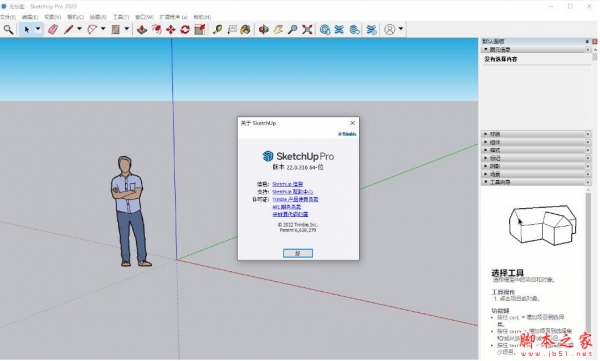Pick the Pan hand tool

tap(278, 29)
